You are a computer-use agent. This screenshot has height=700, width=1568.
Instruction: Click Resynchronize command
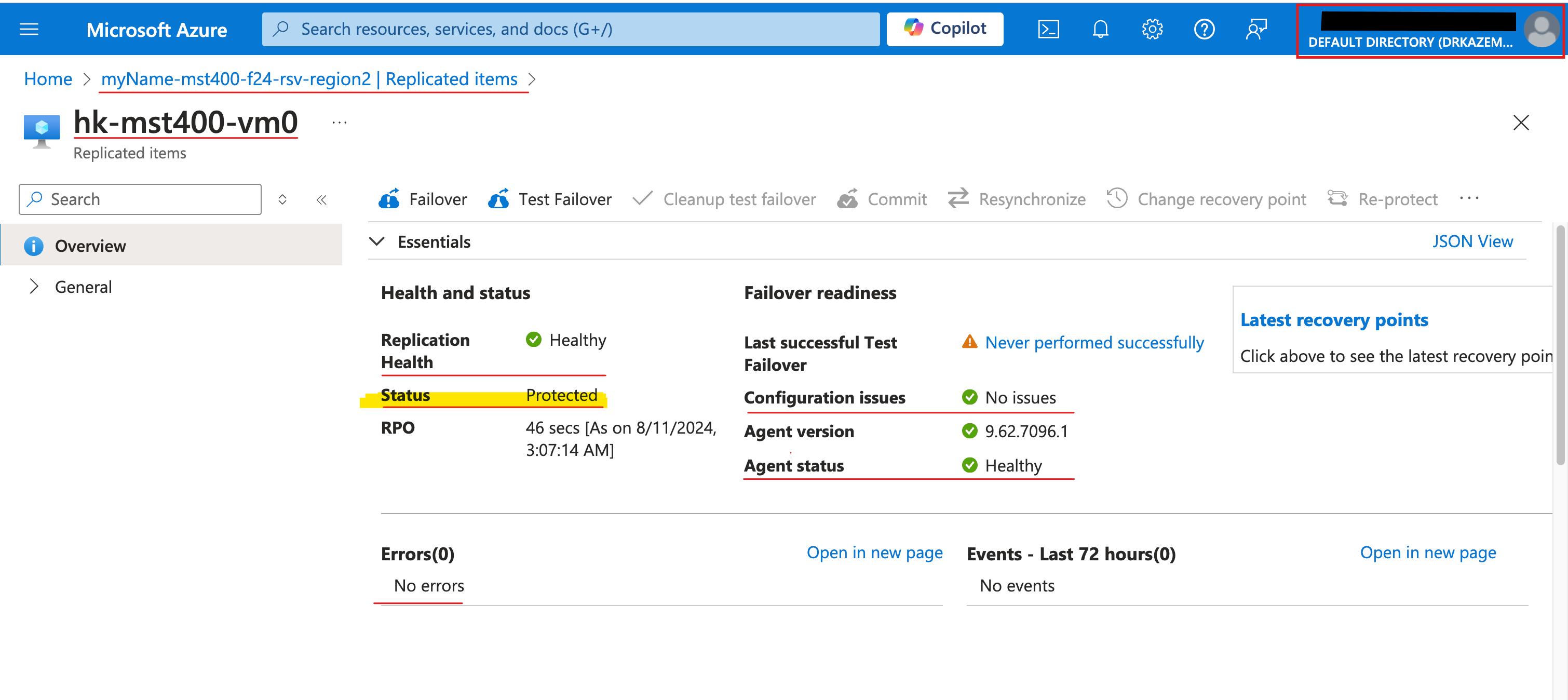(1016, 199)
